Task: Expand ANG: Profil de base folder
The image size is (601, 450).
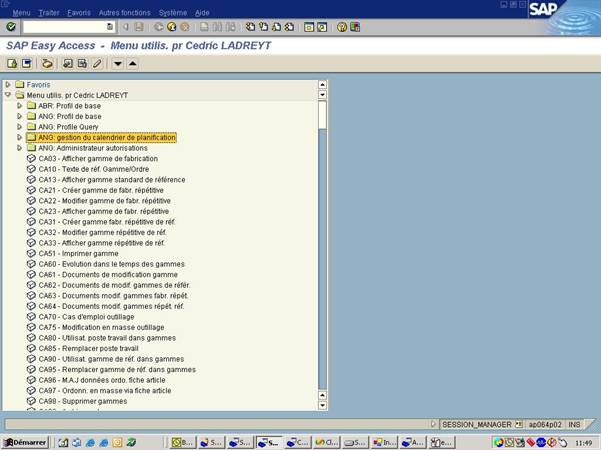Action: 20,116
